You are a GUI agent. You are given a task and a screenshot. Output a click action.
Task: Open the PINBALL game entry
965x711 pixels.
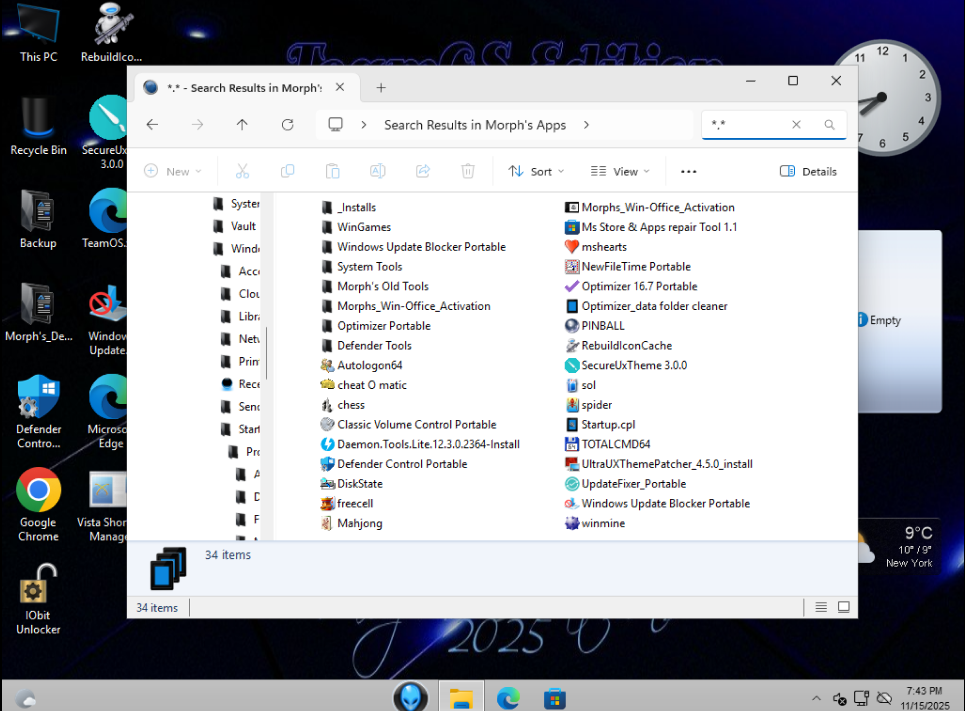[602, 326]
